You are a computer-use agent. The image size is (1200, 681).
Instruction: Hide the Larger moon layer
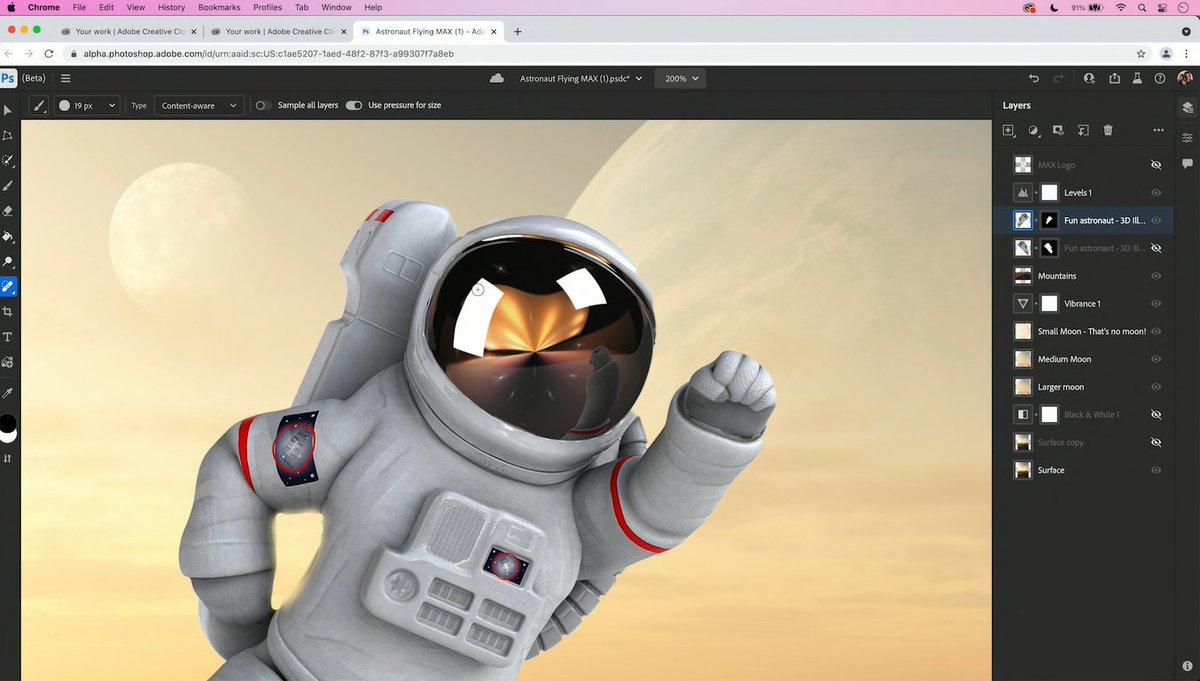[x=1156, y=387]
